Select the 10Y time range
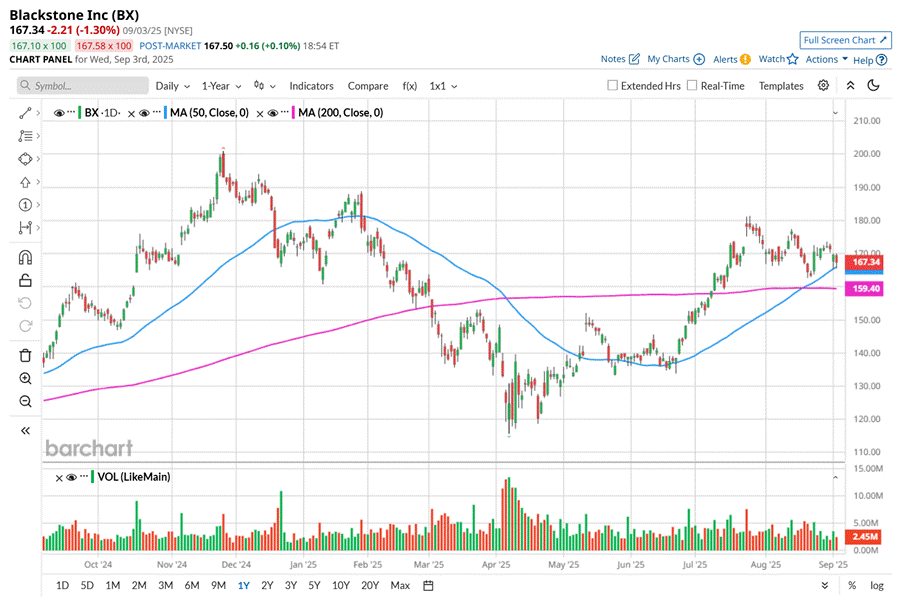902x599 pixels. pos(341,585)
